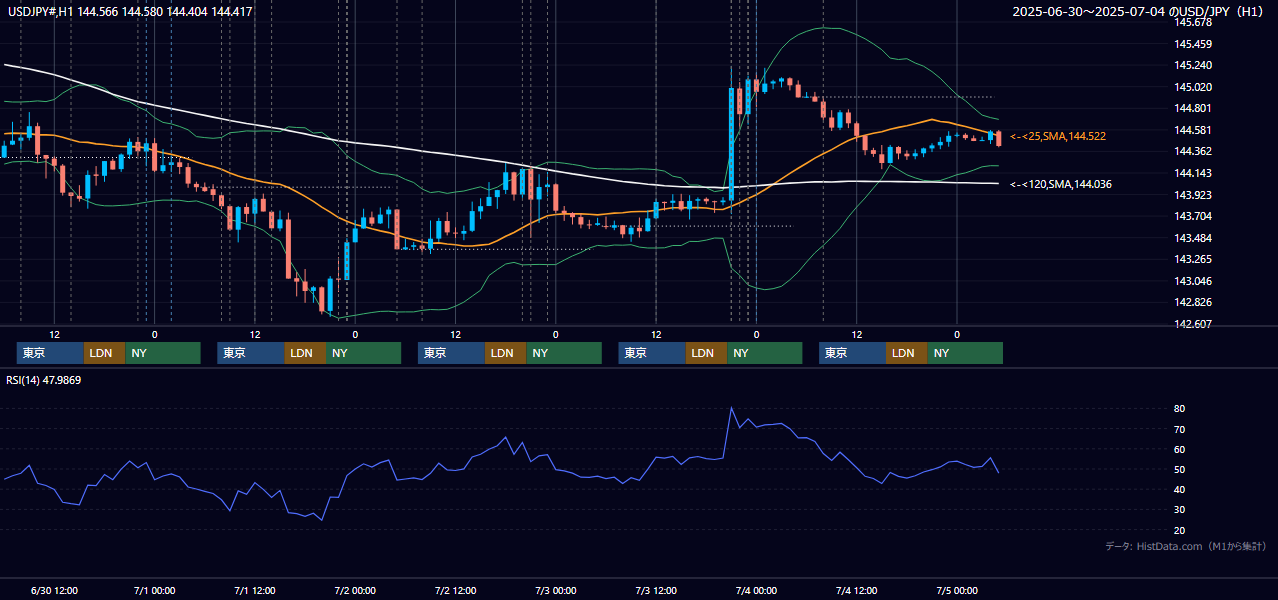
Task: Click the white <-<120,SMA,144.036 label
Action: [1061, 184]
